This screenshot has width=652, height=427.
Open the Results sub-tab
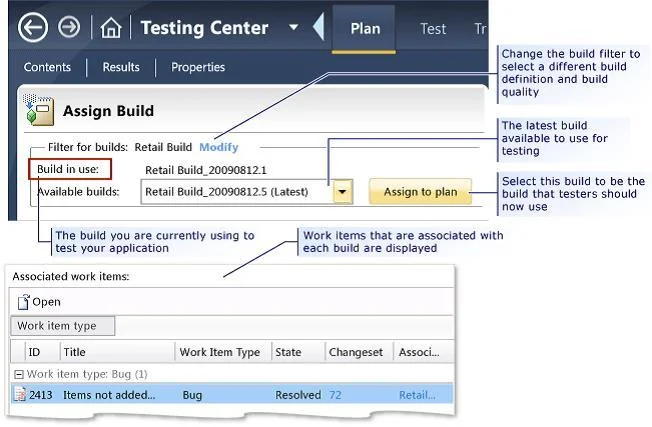point(121,67)
